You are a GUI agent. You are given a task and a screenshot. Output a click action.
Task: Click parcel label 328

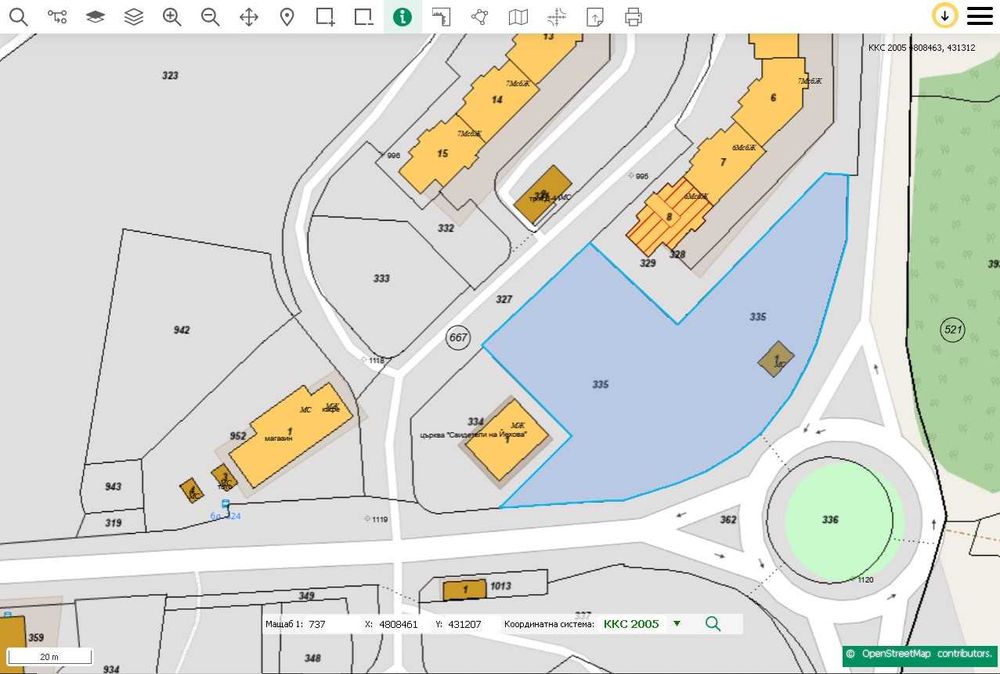pyautogui.click(x=677, y=254)
